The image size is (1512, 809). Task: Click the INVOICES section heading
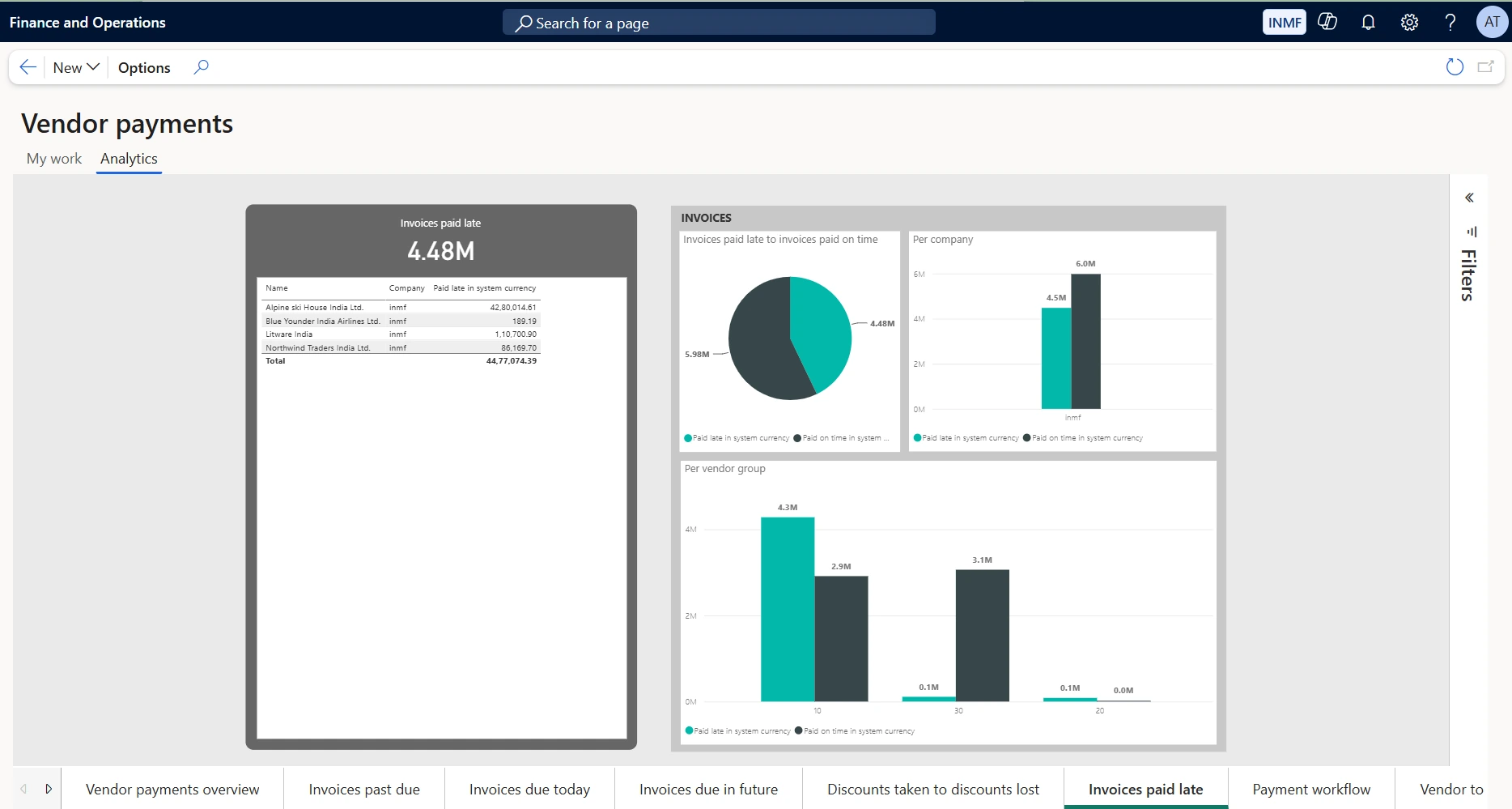(706, 218)
